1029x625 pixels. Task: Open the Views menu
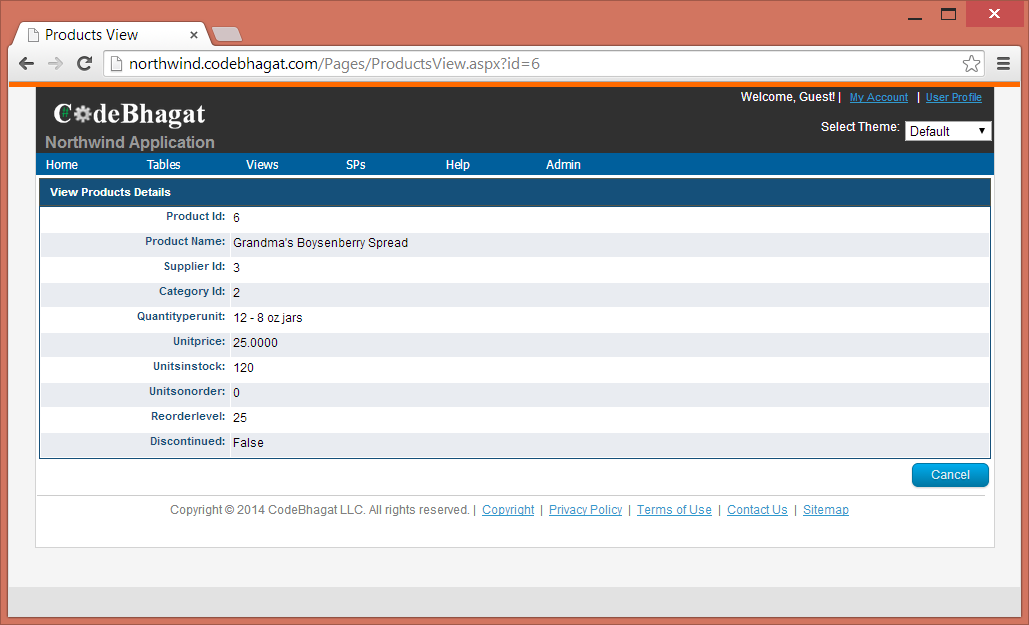(x=262, y=165)
